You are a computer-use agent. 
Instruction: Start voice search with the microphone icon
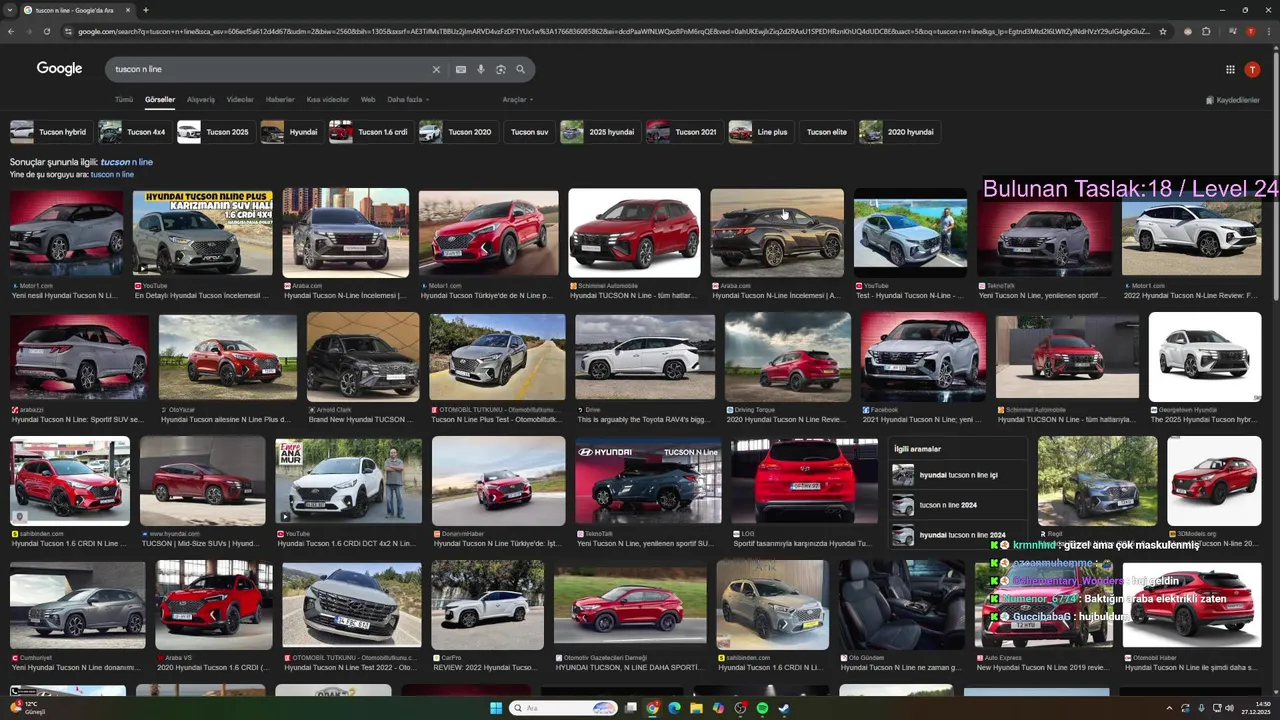(x=481, y=69)
